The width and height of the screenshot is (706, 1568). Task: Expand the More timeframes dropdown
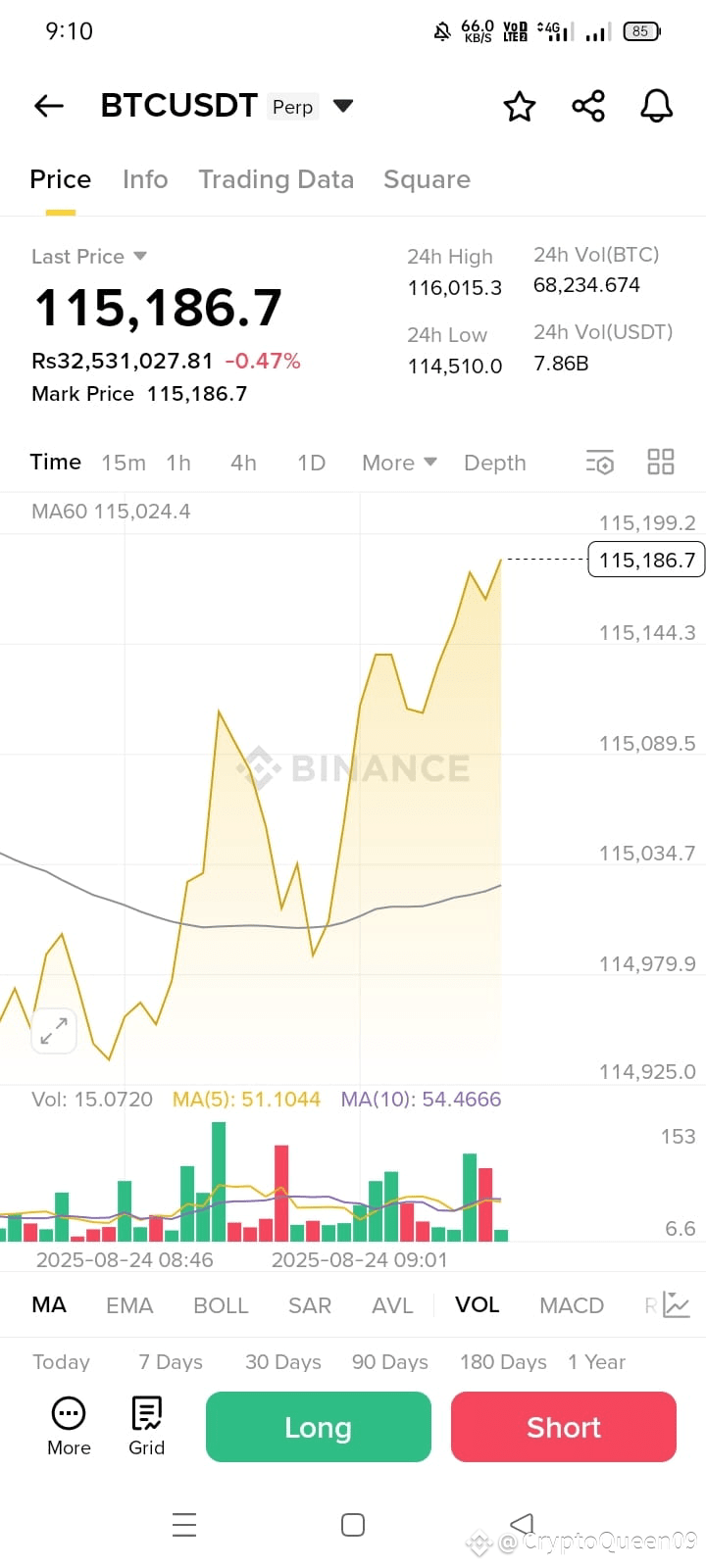tap(399, 463)
